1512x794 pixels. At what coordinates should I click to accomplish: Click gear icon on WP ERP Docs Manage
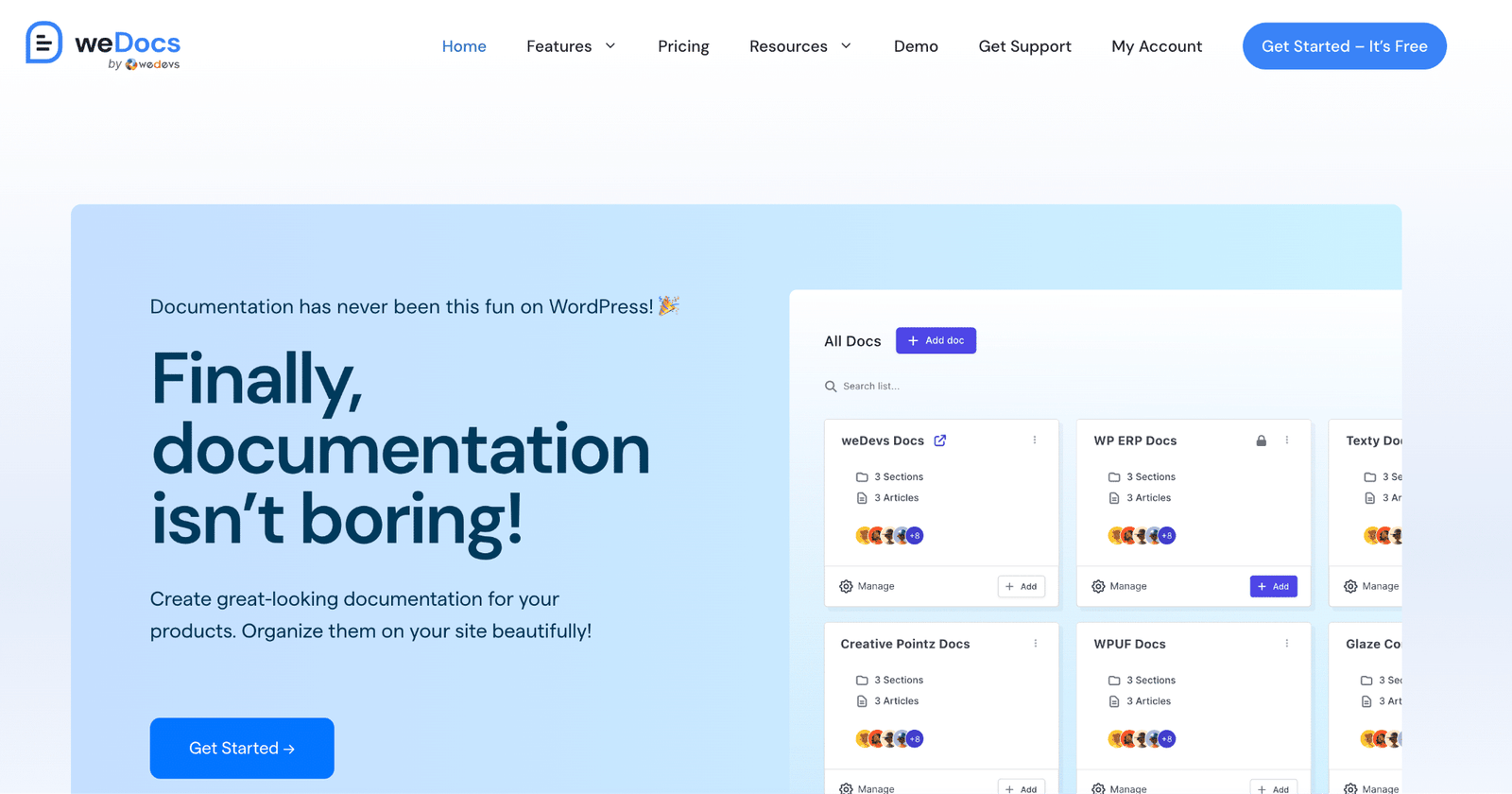(1098, 586)
